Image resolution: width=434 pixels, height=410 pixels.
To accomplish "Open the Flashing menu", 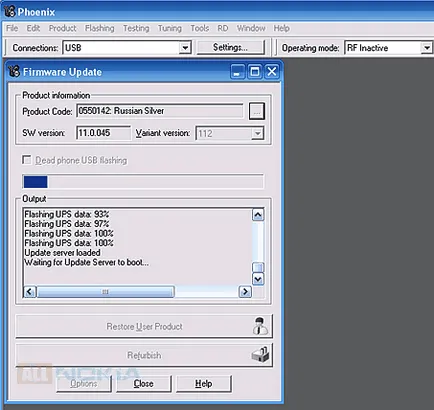I will pyautogui.click(x=100, y=28).
